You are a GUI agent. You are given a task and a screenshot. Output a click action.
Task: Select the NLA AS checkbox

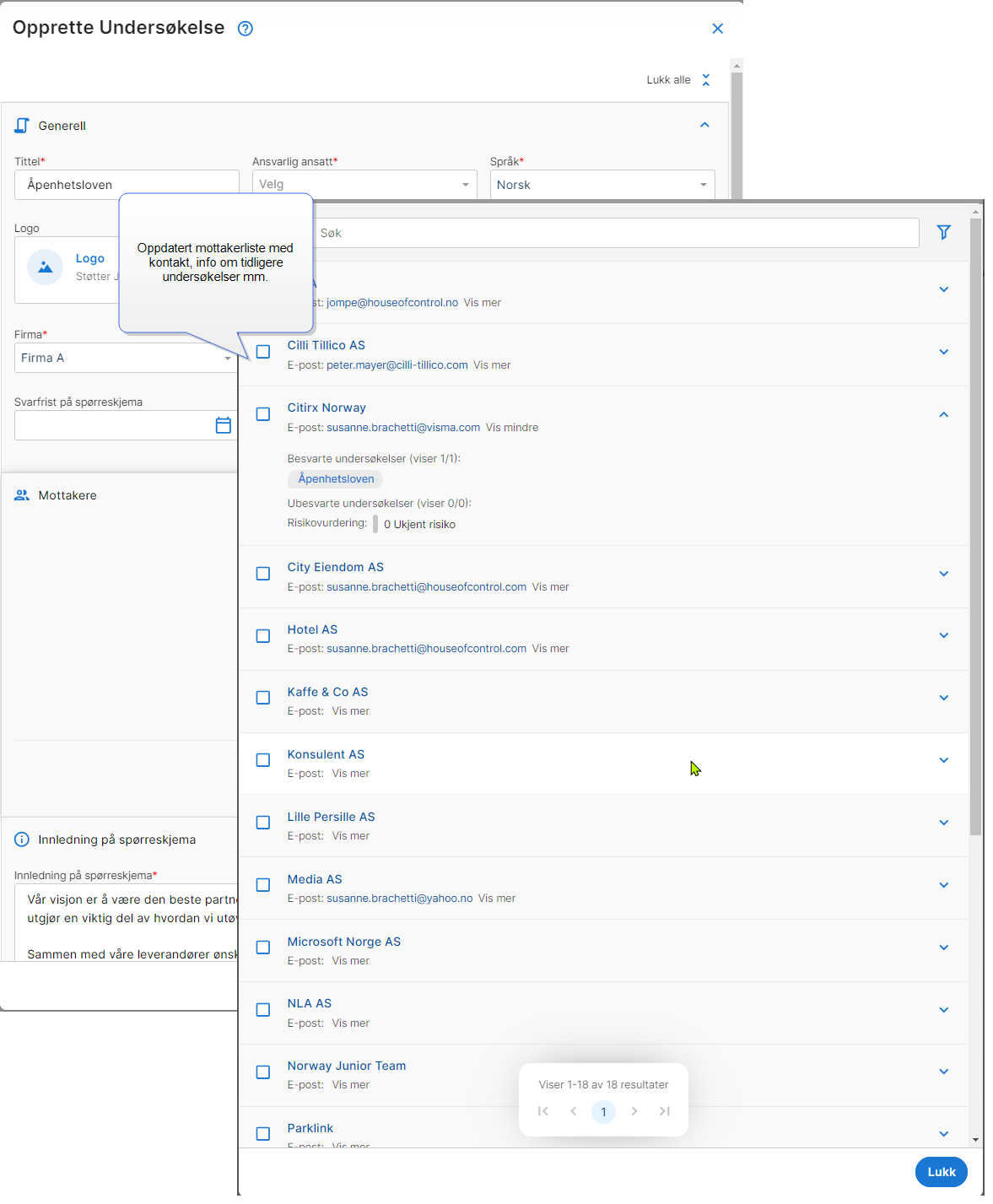click(263, 1010)
